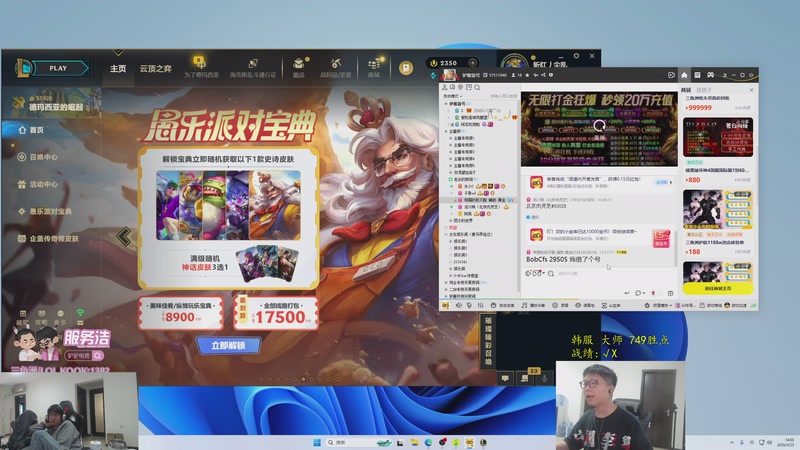Screen dimensions: 800x450
Task: Open the 频道模板 dropdown in YY bottom bar
Action: tap(658, 305)
